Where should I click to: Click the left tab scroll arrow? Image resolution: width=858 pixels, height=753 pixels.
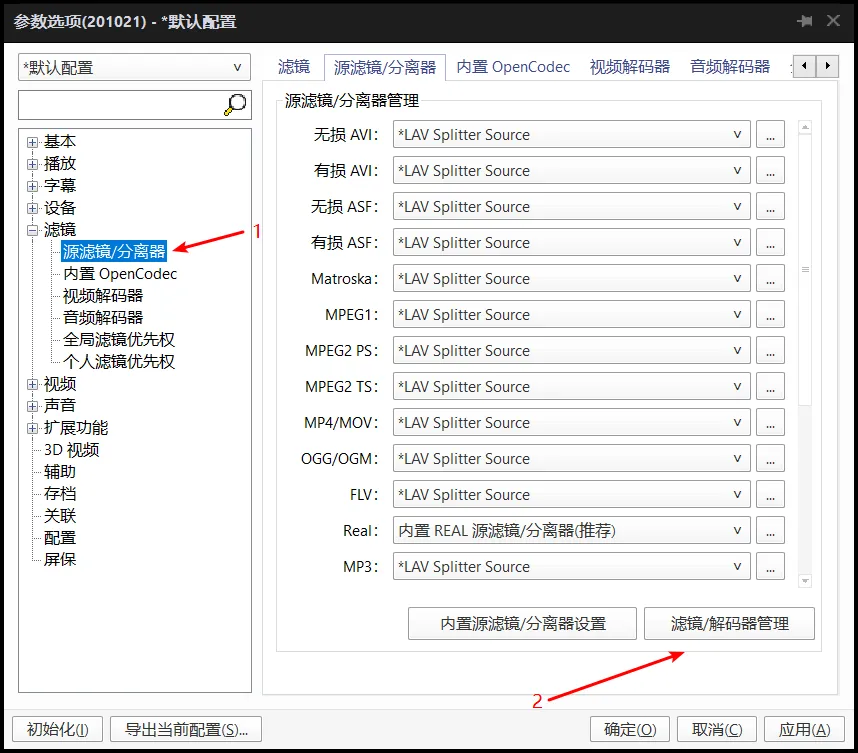click(804, 65)
